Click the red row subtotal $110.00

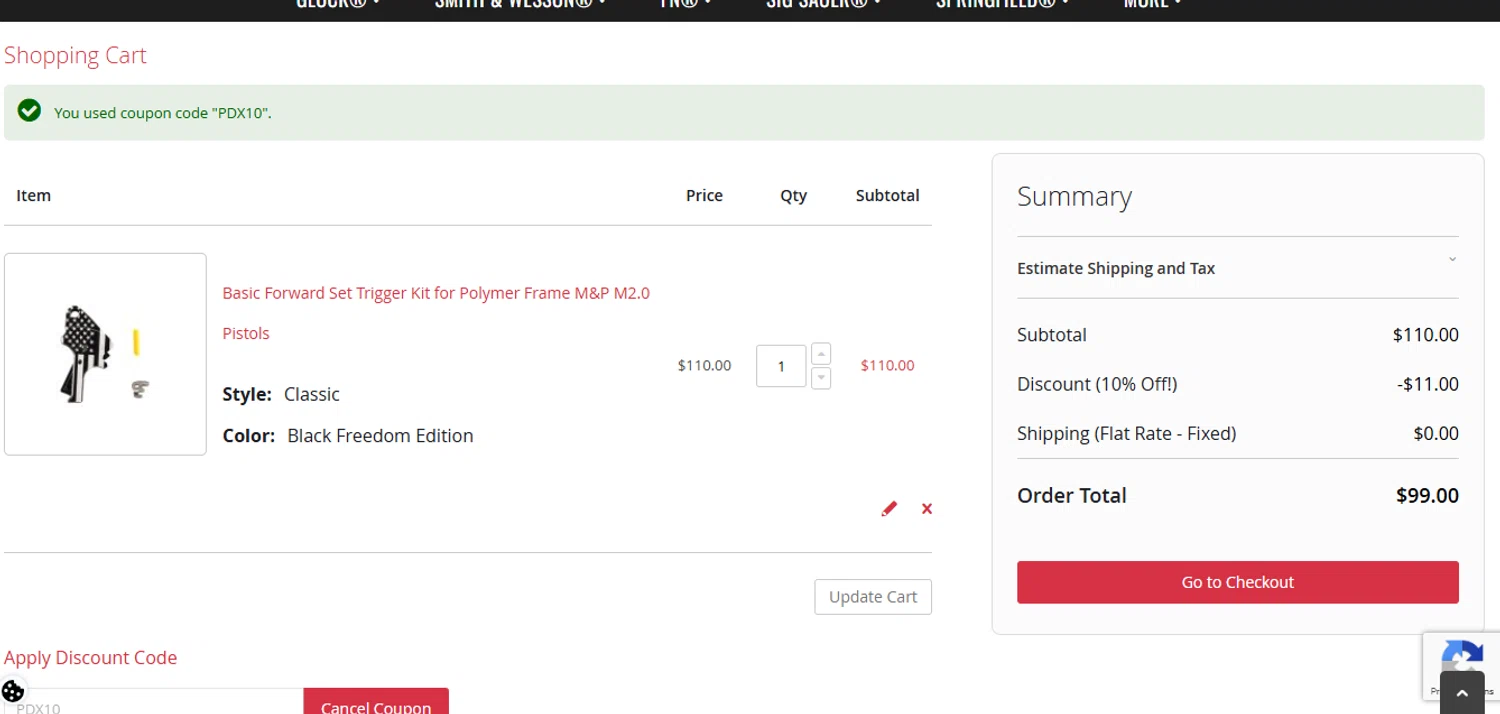coord(887,365)
